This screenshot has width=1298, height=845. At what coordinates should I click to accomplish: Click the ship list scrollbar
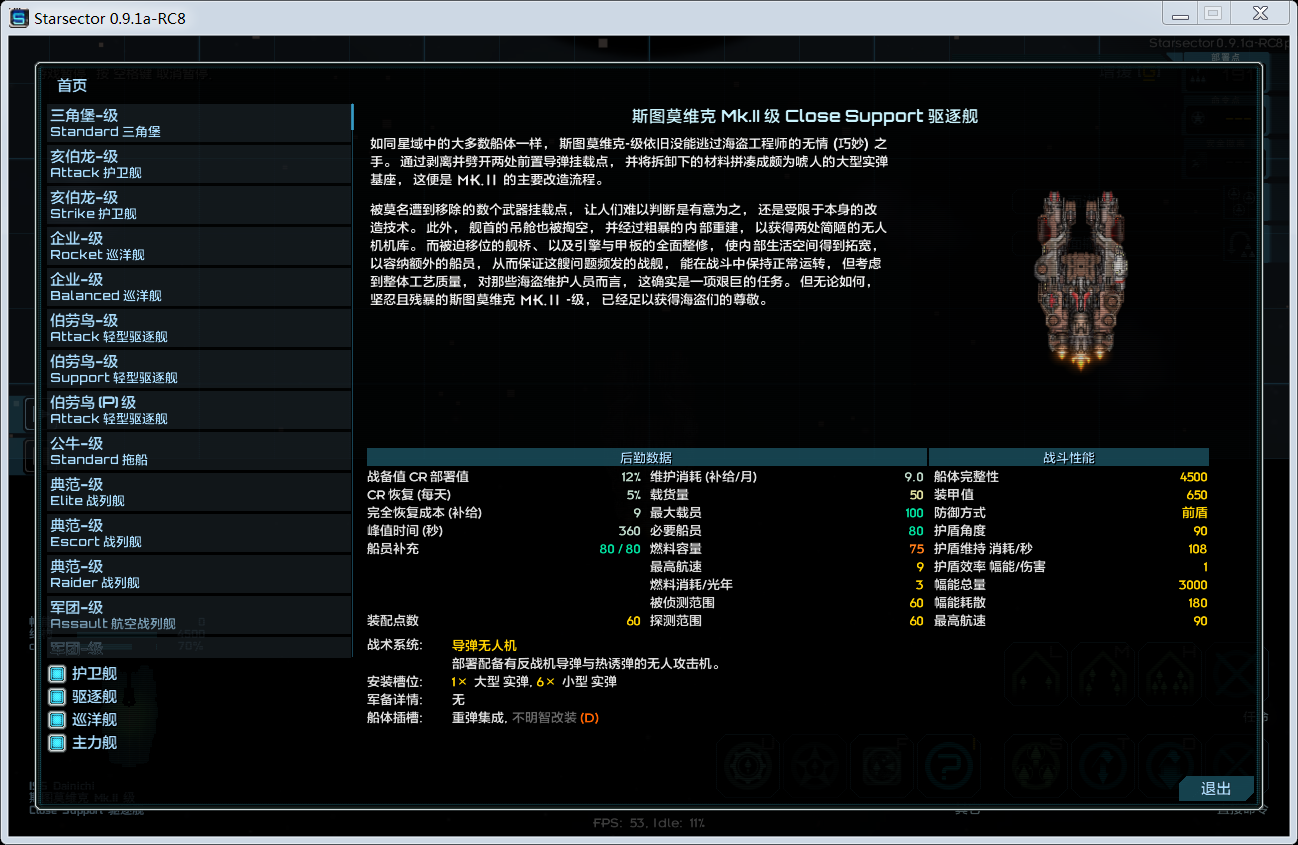353,118
